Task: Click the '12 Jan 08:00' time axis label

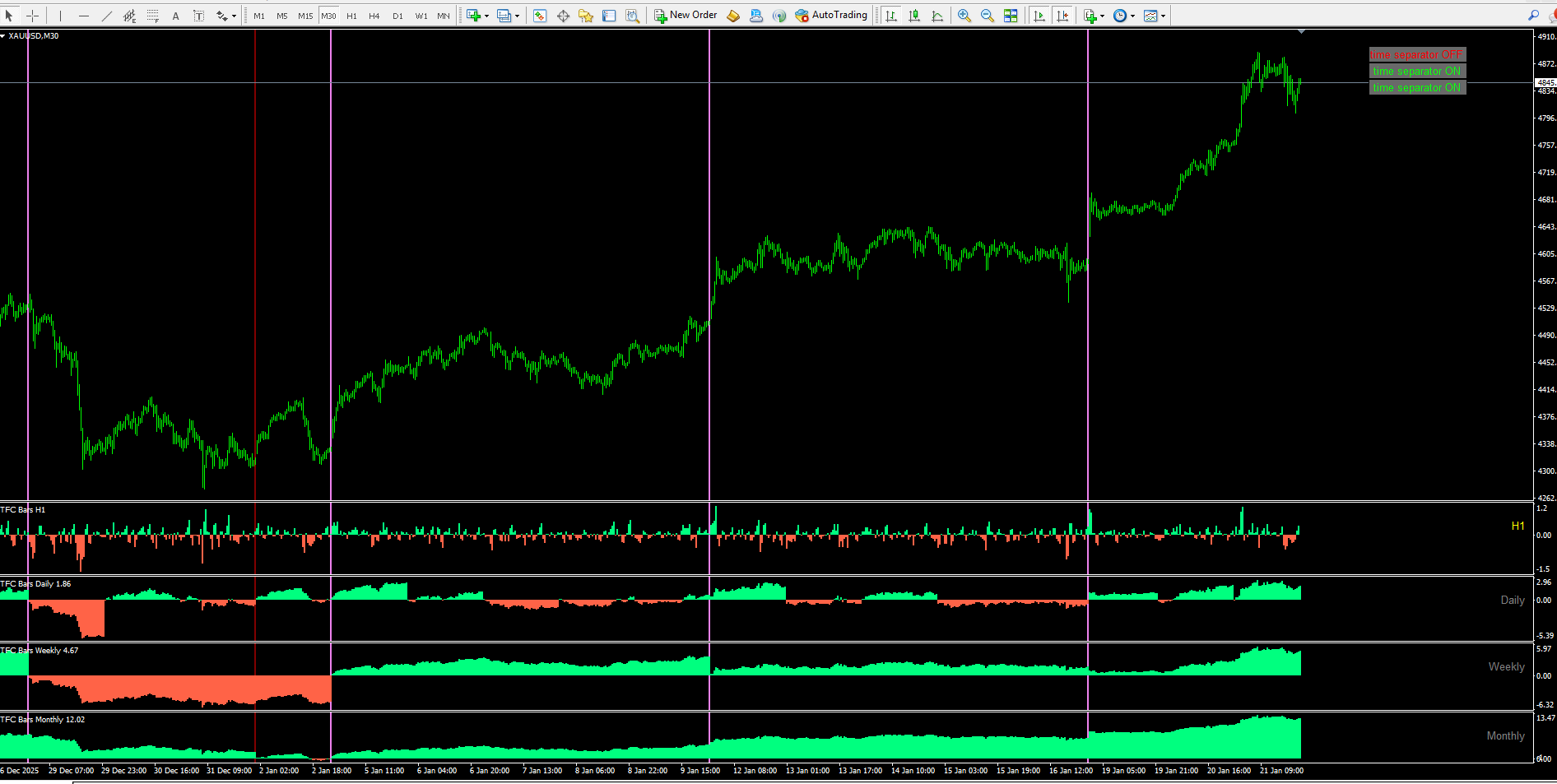Action: pos(755,771)
